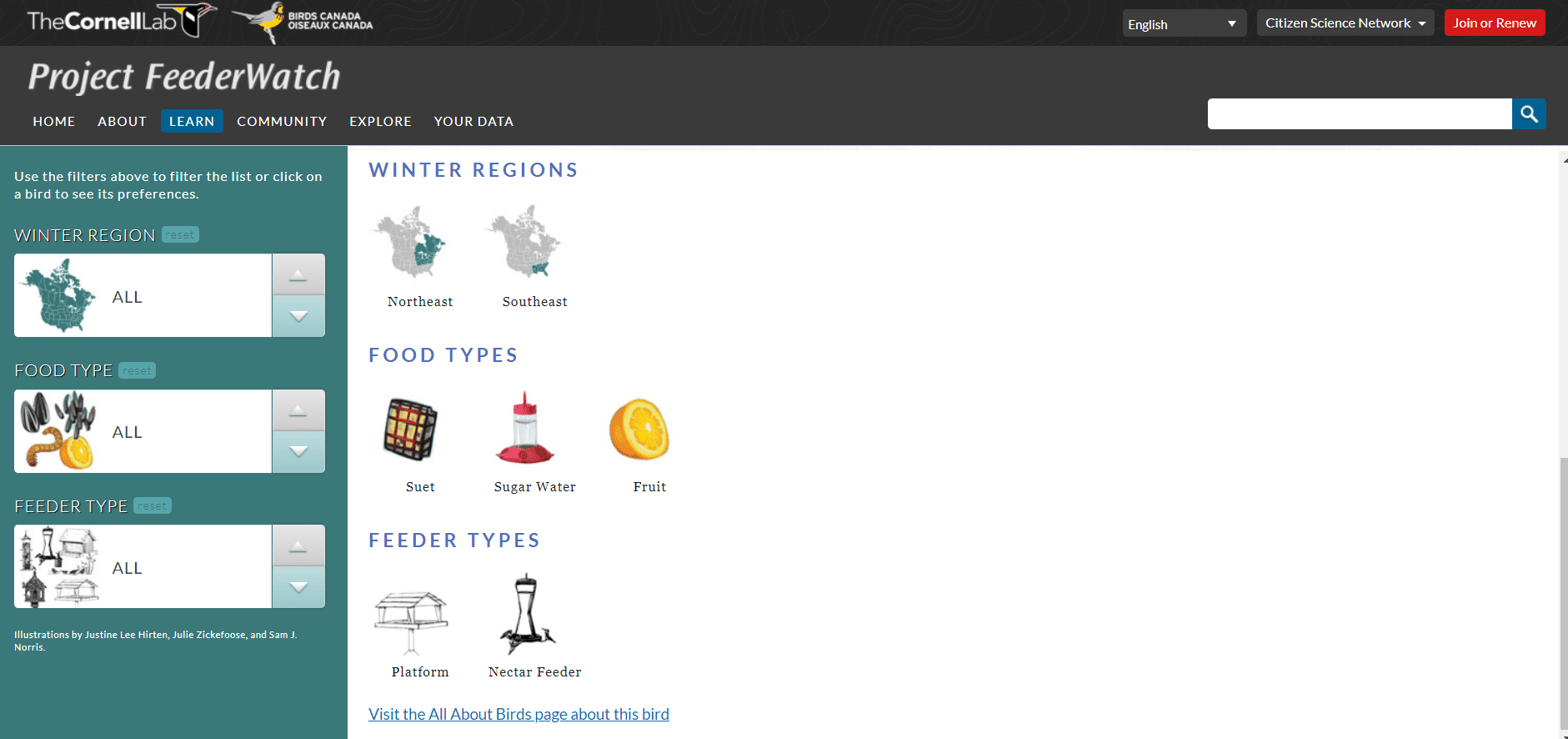Click the search magnifier button
1568x739 pixels.
1529,114
